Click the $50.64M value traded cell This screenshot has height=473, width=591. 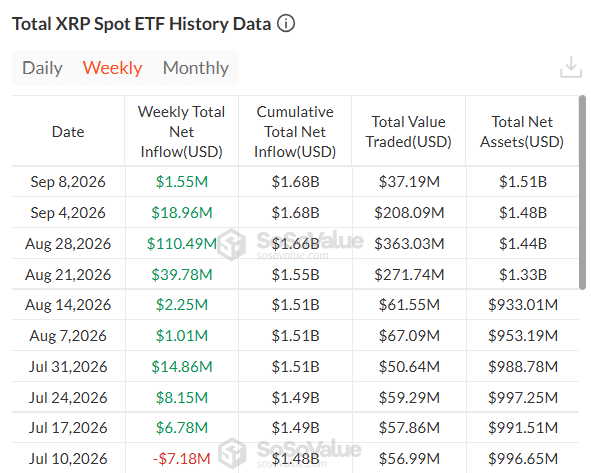(409, 366)
